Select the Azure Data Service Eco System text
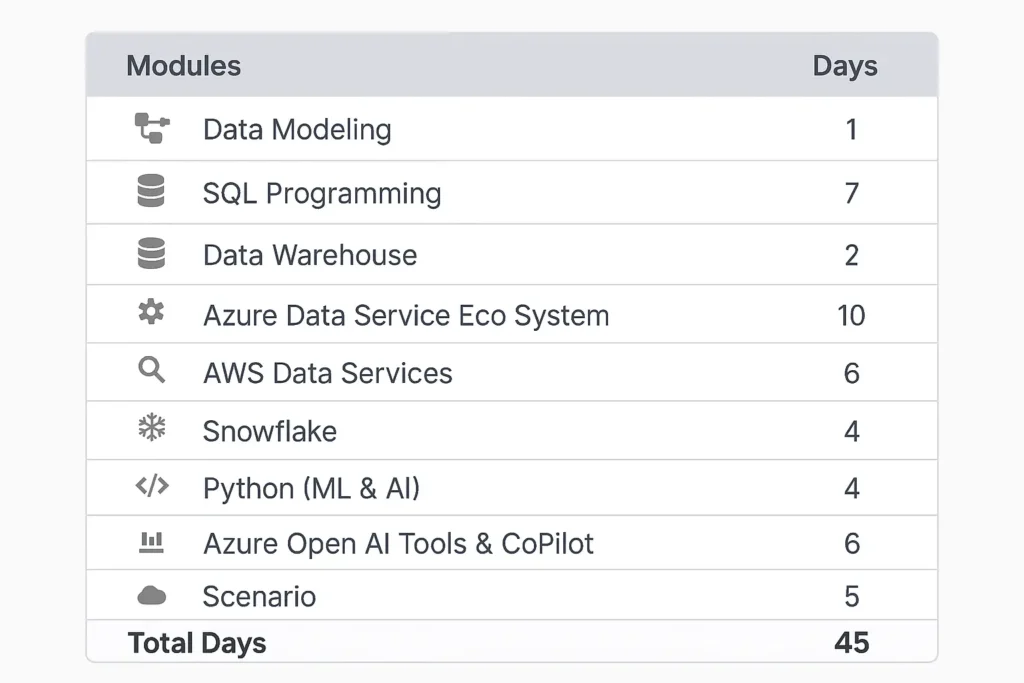This screenshot has width=1024, height=683. point(406,316)
